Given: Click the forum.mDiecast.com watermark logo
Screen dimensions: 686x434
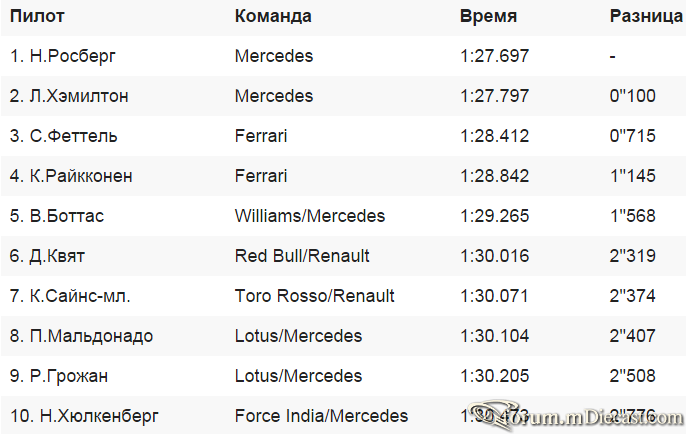Looking at the screenshot, I should pos(575,416).
